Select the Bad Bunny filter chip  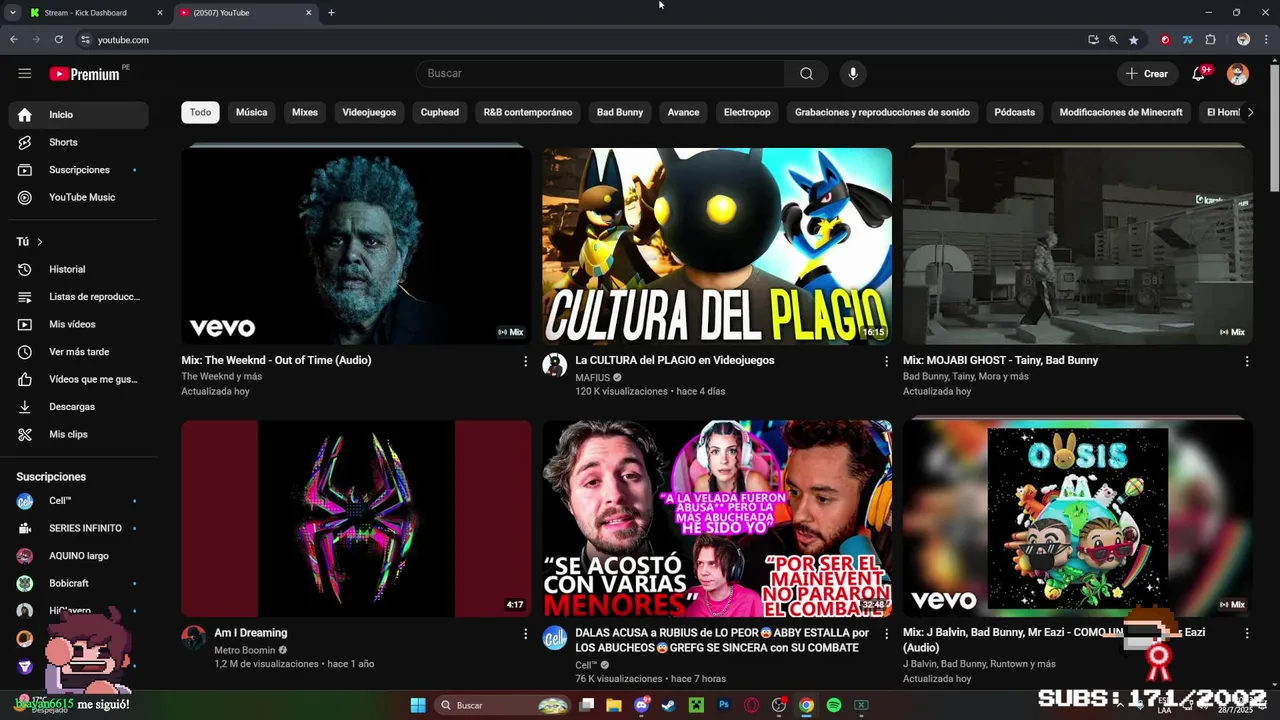click(620, 112)
